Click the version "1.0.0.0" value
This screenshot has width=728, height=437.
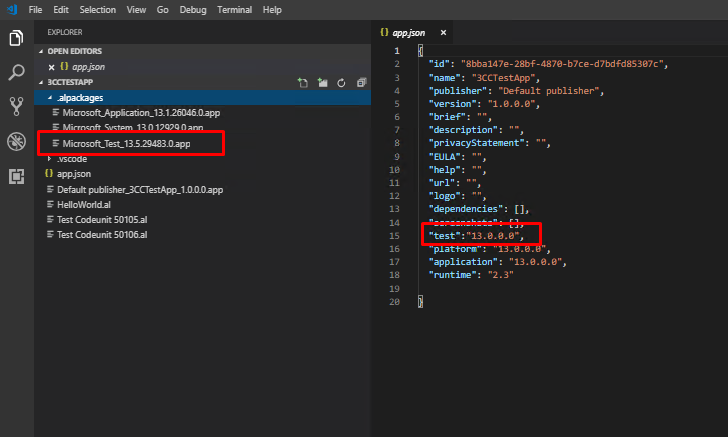point(511,104)
